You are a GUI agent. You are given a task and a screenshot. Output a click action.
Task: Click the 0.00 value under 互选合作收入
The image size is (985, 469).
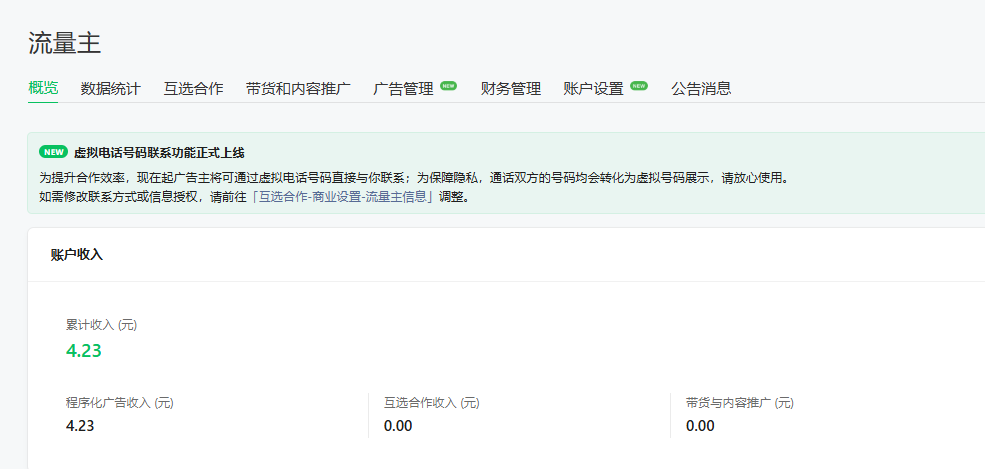tap(398, 426)
